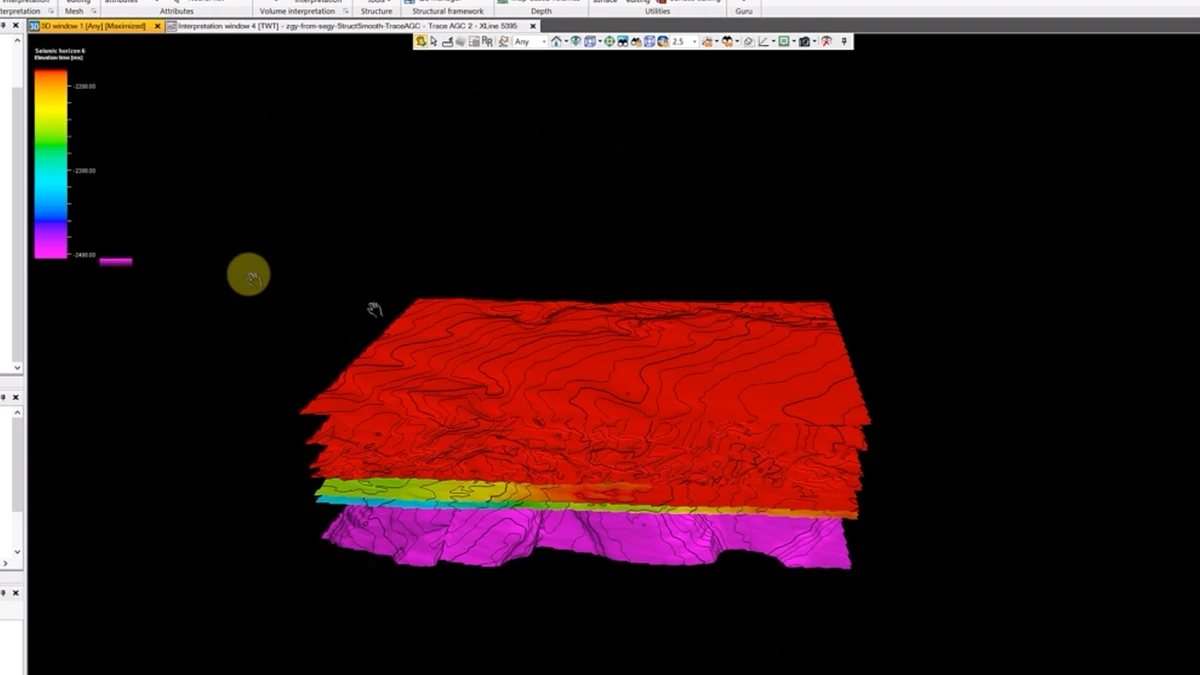Viewport: 1200px width, 675px height.
Task: Close the upper left side panel
Action: pos(16,26)
